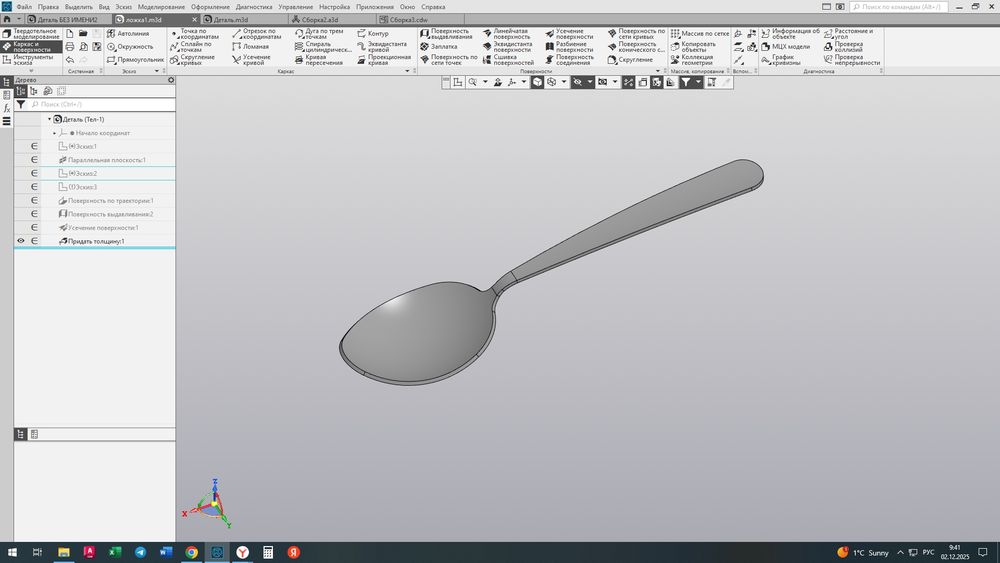Select the Окружность tool
Viewport: 1000px width, 563px height.
[130, 47]
